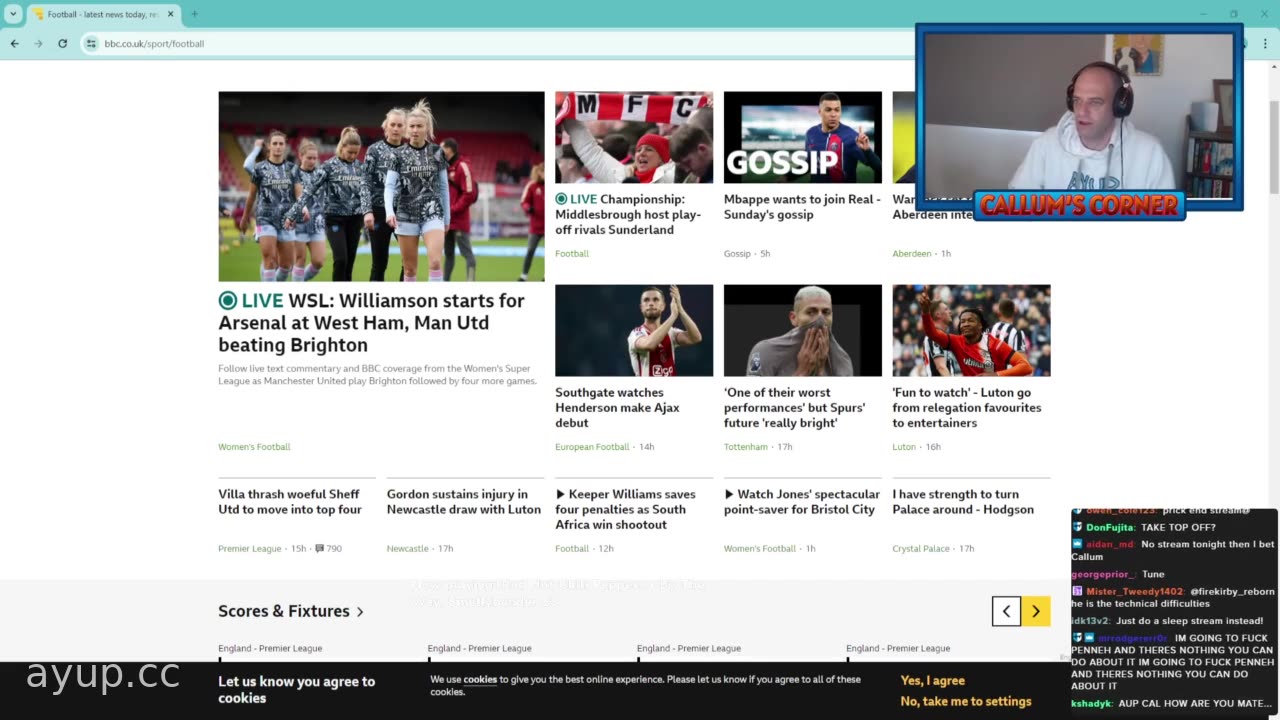The height and width of the screenshot is (720, 1280).
Task: Reload the BBC football page
Action: [63, 44]
